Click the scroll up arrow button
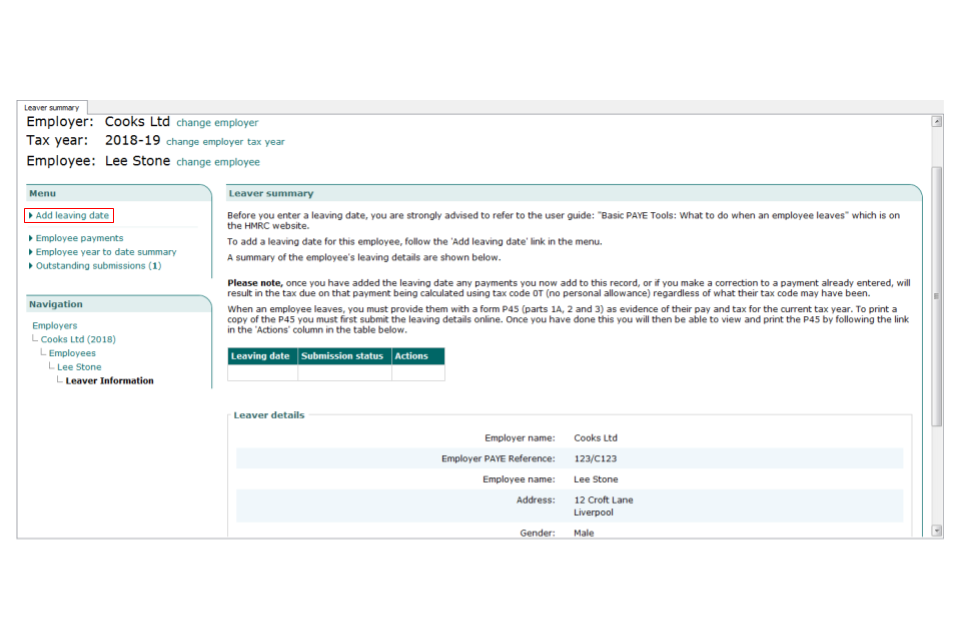 pyautogui.click(x=937, y=121)
